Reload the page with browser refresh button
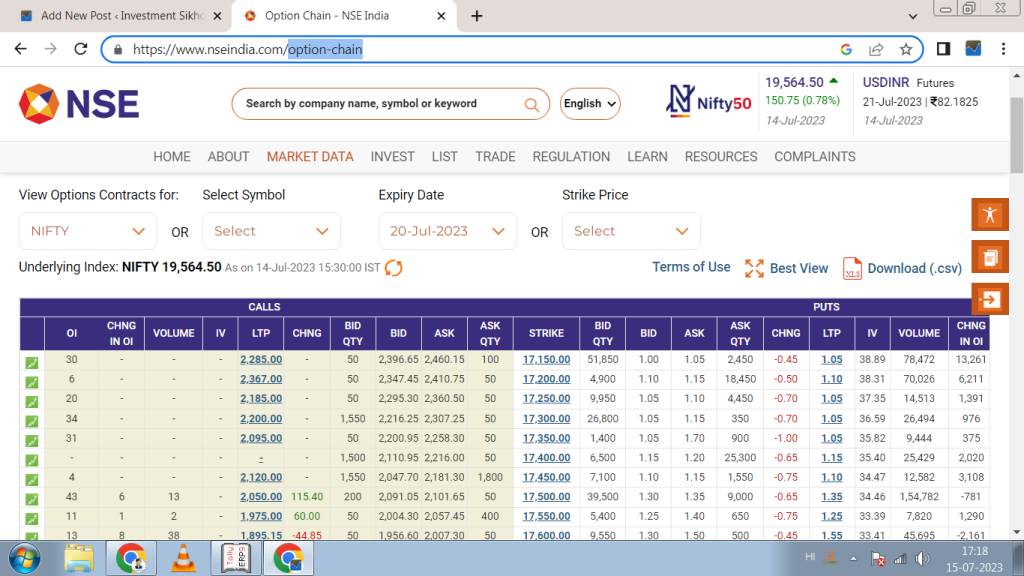 coord(80,49)
